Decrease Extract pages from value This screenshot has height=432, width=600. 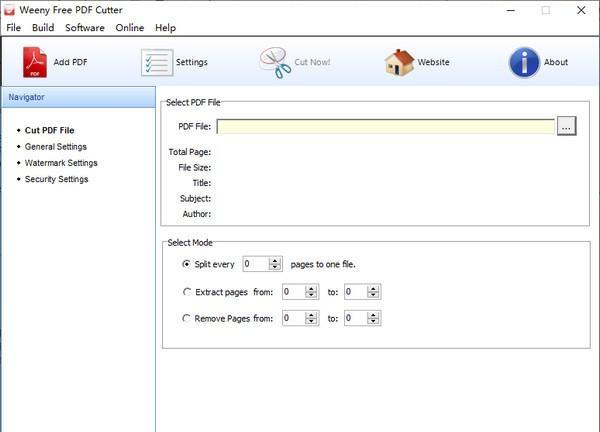tap(311, 295)
